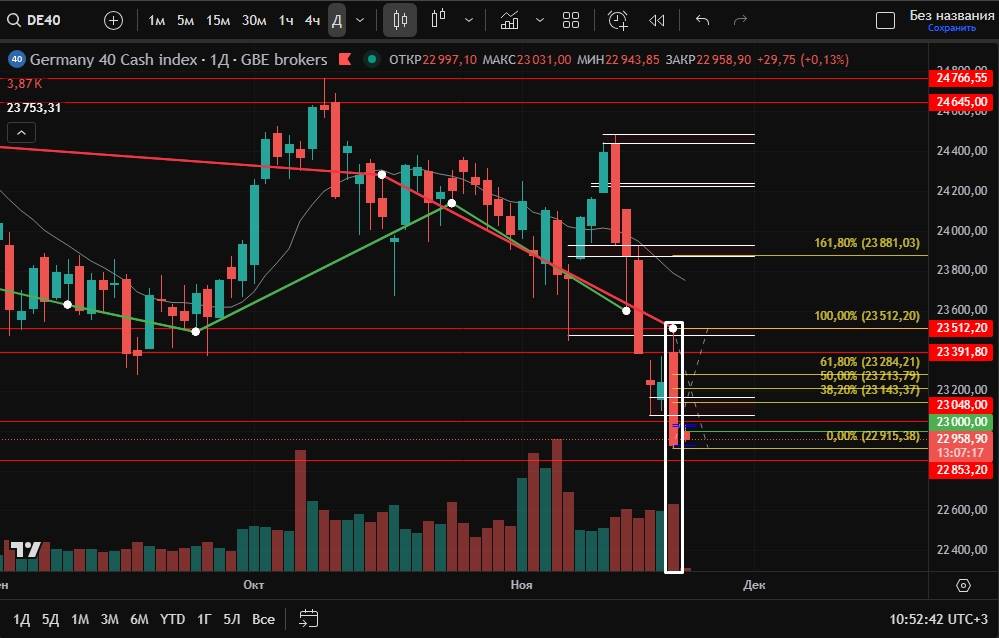This screenshot has height=638, width=999.
Task: Select the YTD date range
Action: point(172,619)
